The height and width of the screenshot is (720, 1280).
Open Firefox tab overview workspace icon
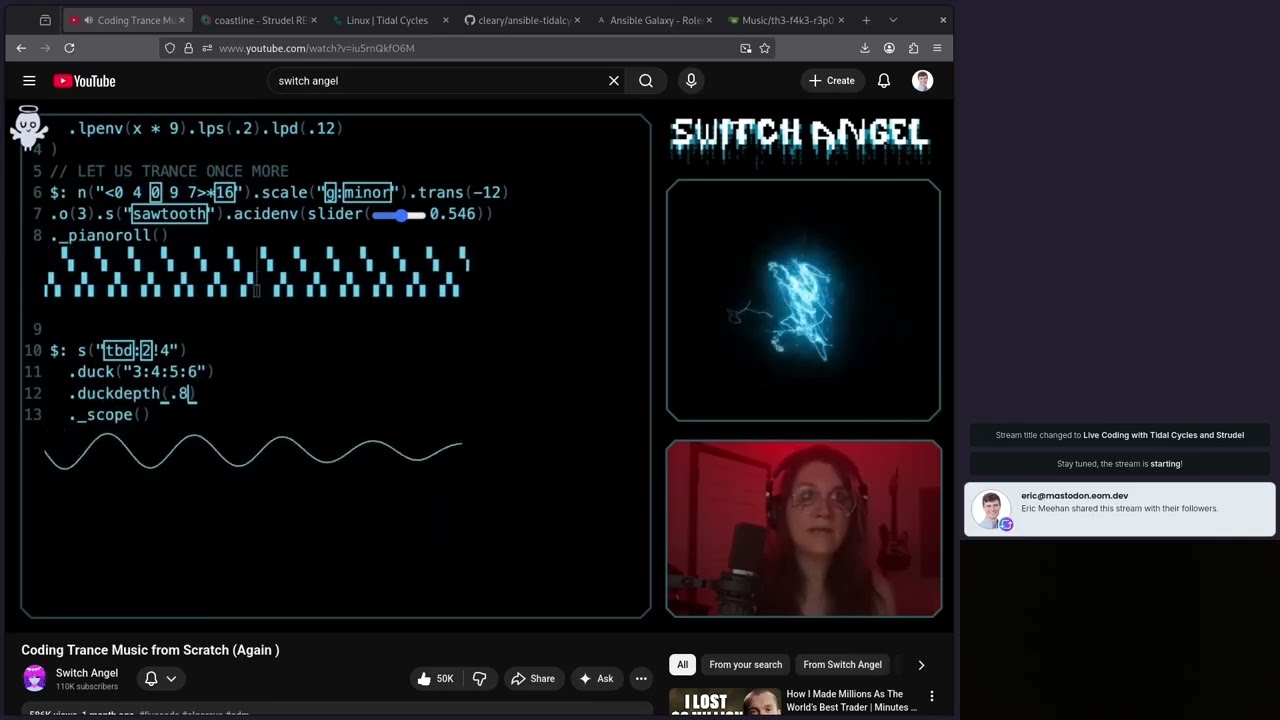tap(45, 20)
